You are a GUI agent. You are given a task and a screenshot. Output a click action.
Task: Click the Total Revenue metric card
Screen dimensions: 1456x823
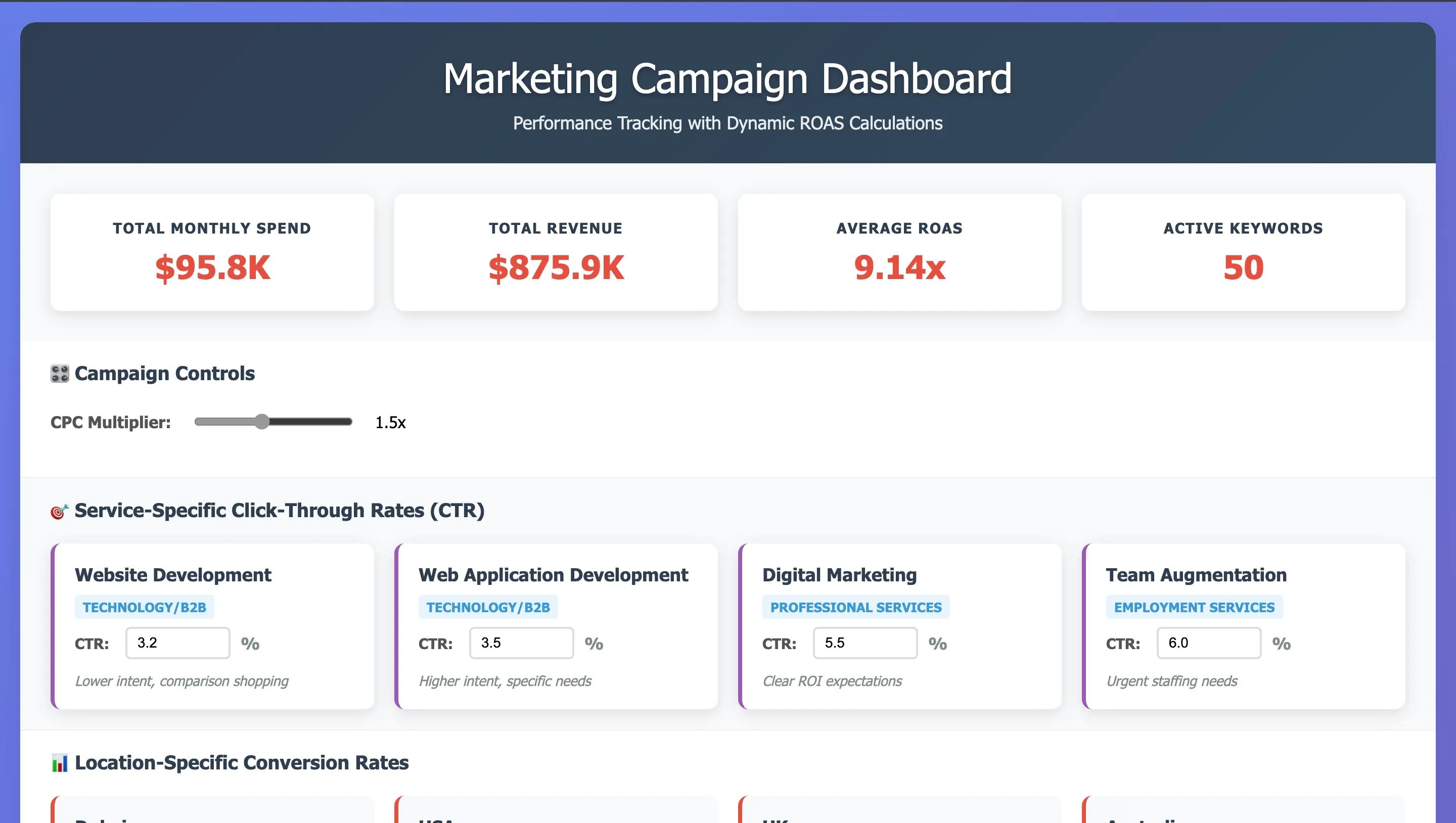click(555, 252)
